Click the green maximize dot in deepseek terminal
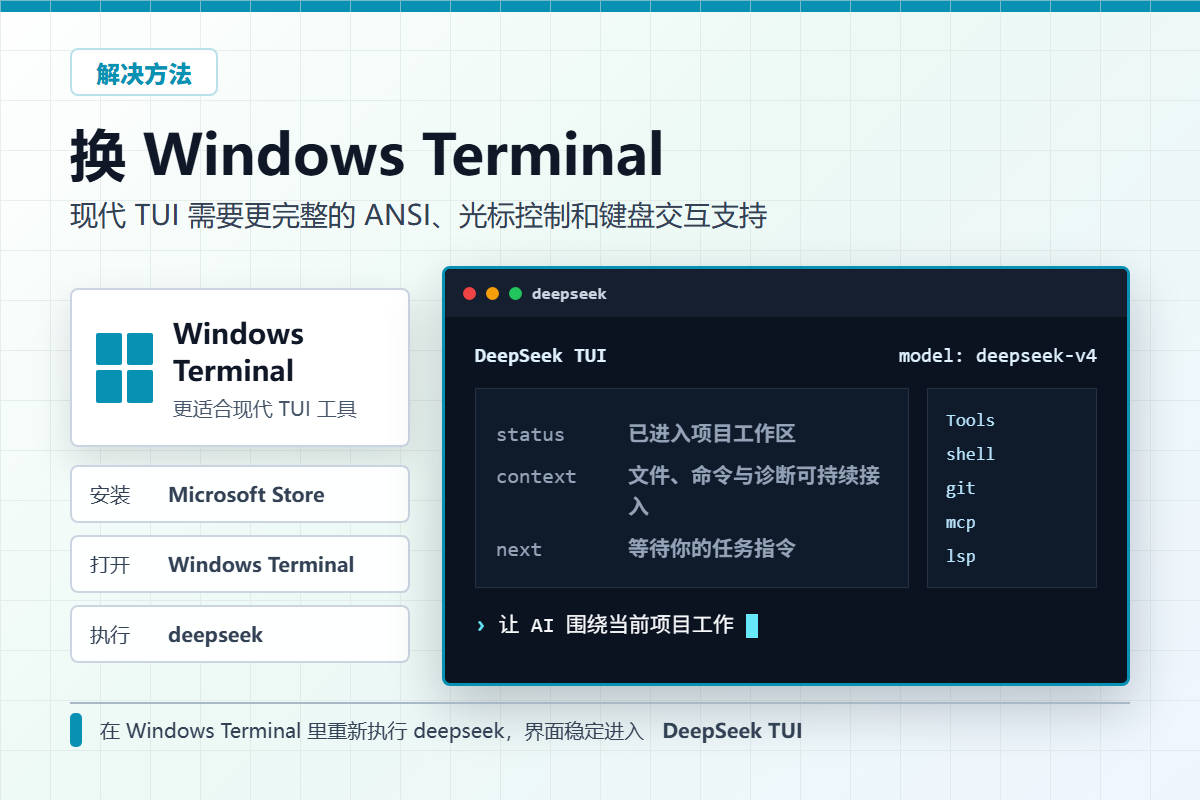The height and width of the screenshot is (800, 1200). 515,294
